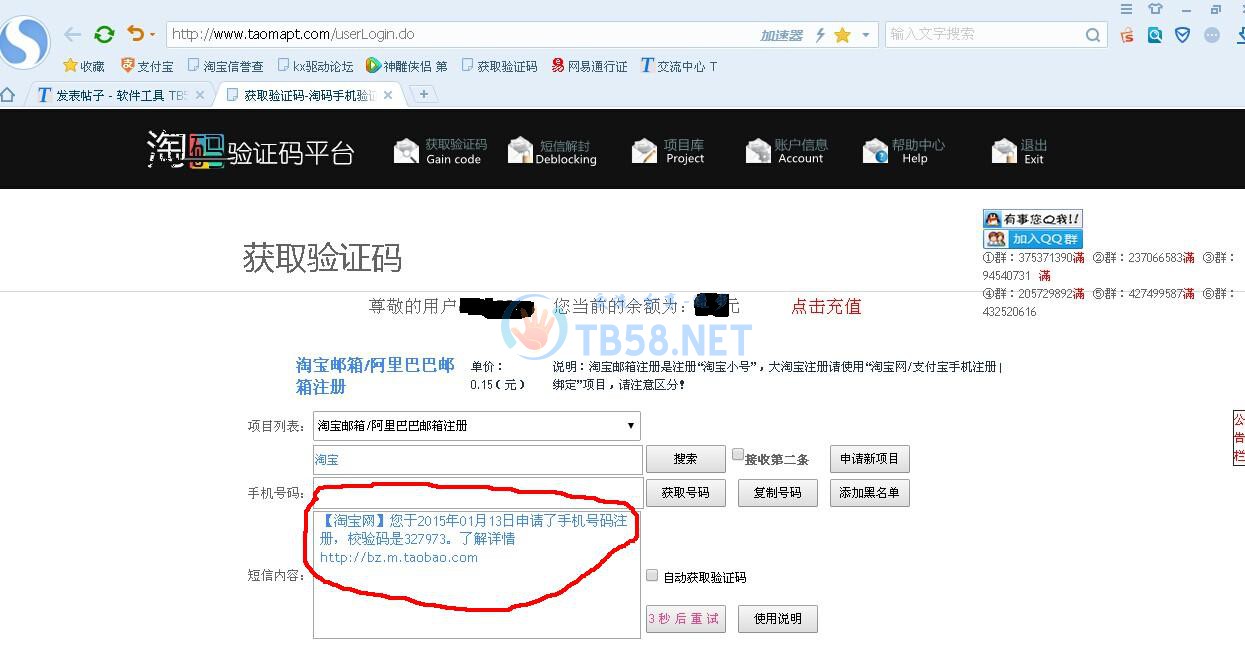1245x654 pixels.
Task: Click the http://bz.m.taobao.com text in SMS
Action: click(398, 558)
